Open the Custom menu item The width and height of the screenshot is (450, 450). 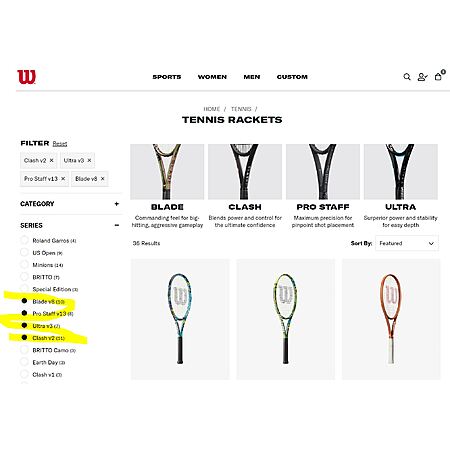tap(292, 77)
